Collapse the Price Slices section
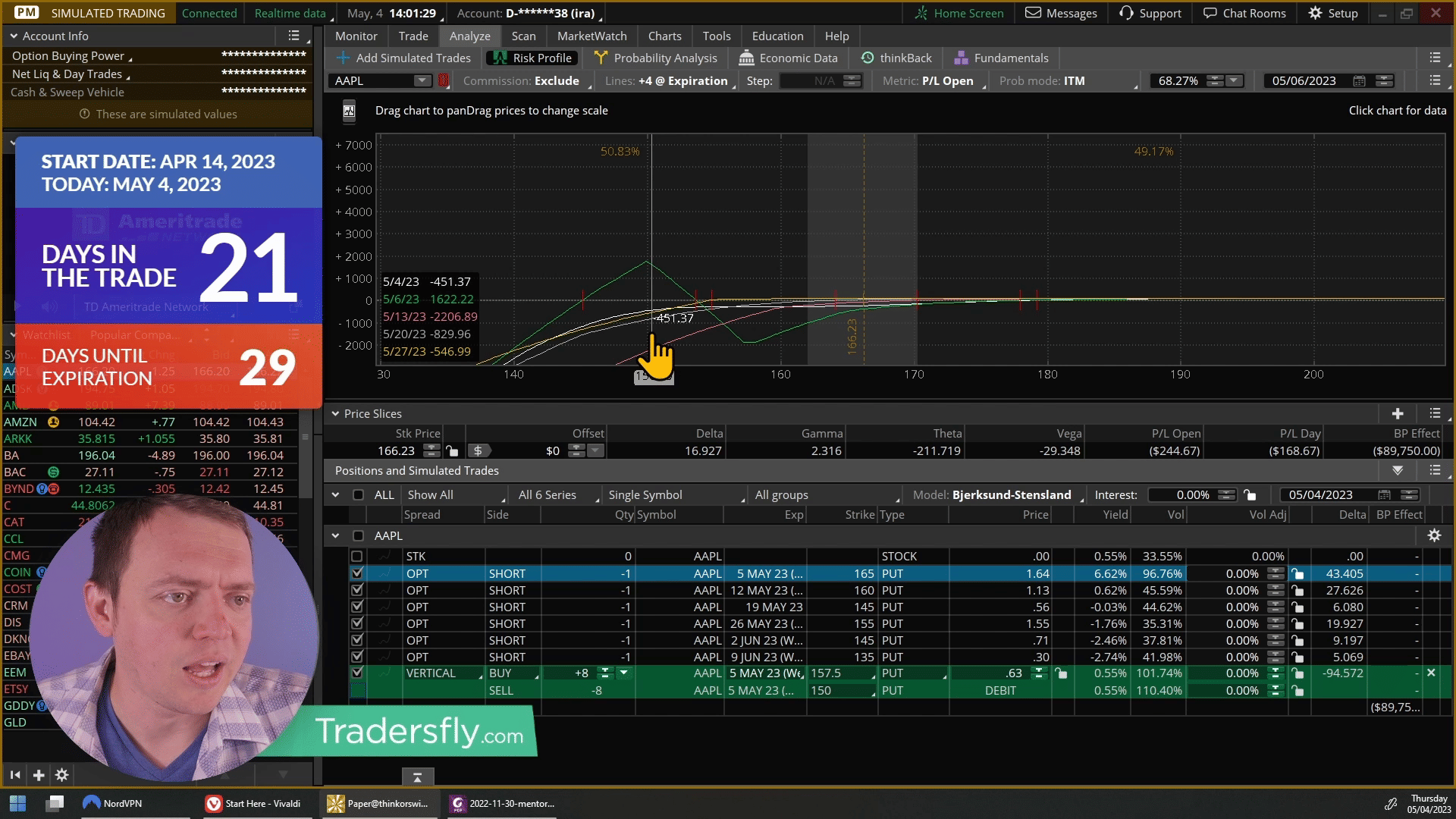The width and height of the screenshot is (1456, 819). click(335, 413)
